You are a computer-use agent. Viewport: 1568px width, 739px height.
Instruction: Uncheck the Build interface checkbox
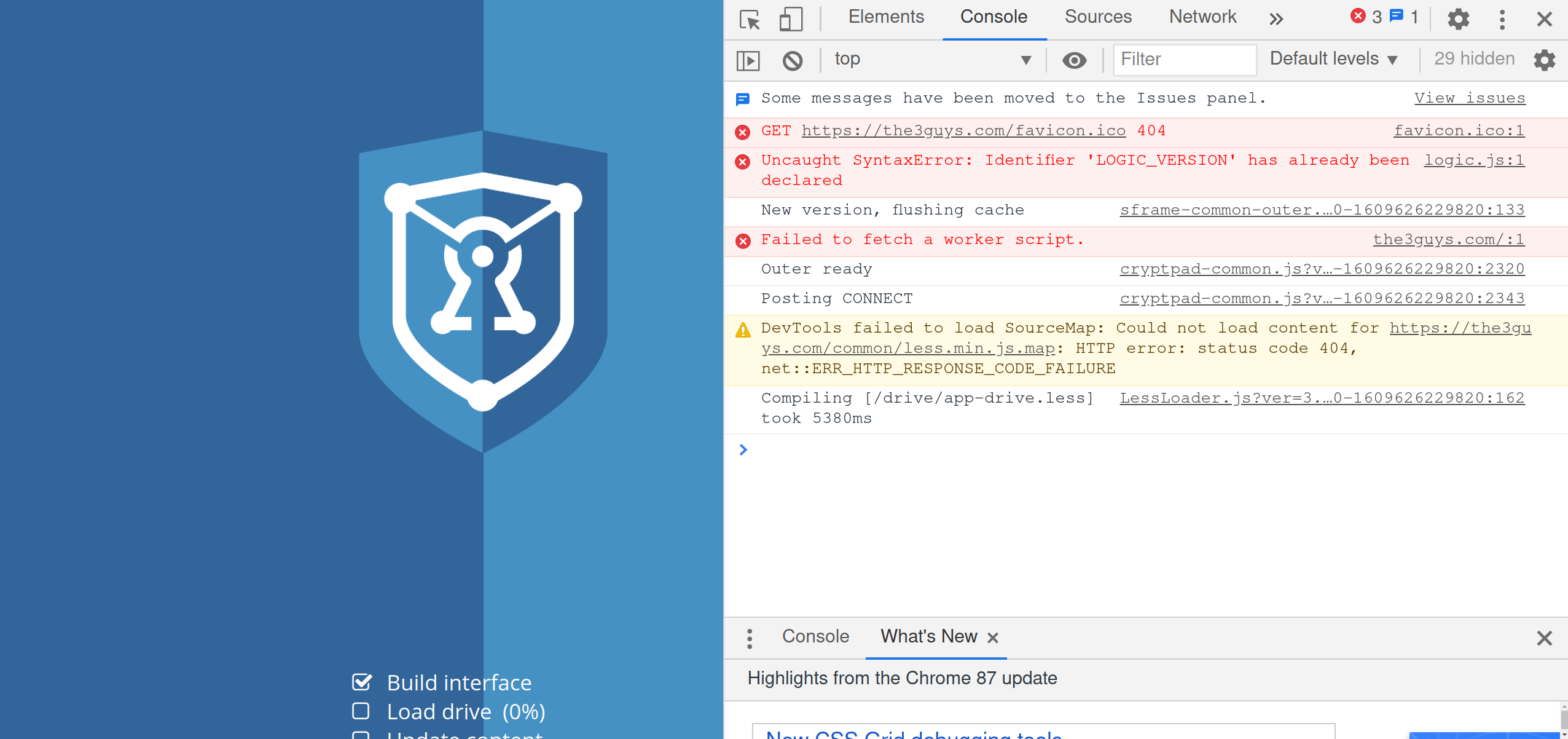click(361, 682)
